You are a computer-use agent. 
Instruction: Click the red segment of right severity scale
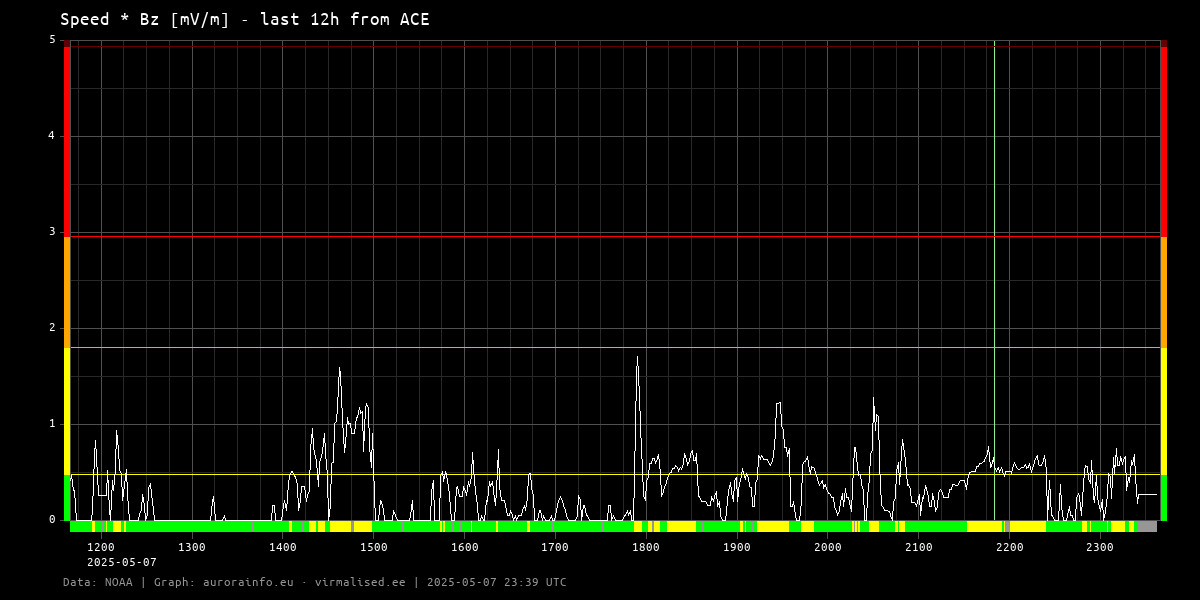click(x=1163, y=142)
